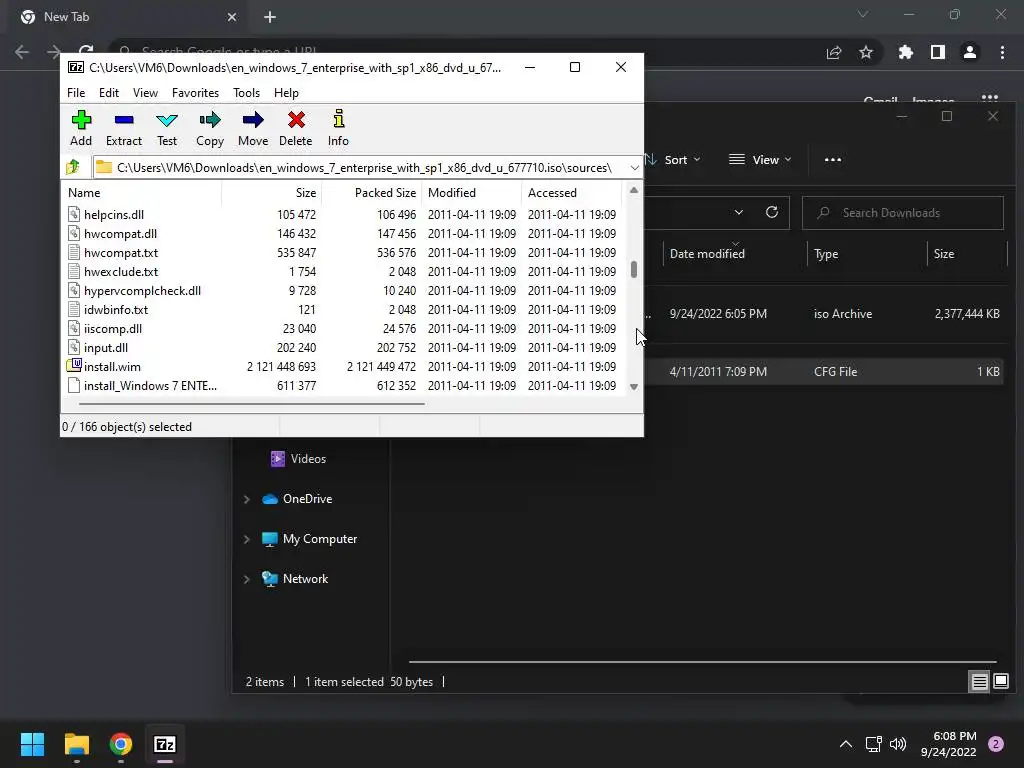Image resolution: width=1024 pixels, height=768 pixels.
Task: Open Google apps grid icon
Action: click(990, 99)
